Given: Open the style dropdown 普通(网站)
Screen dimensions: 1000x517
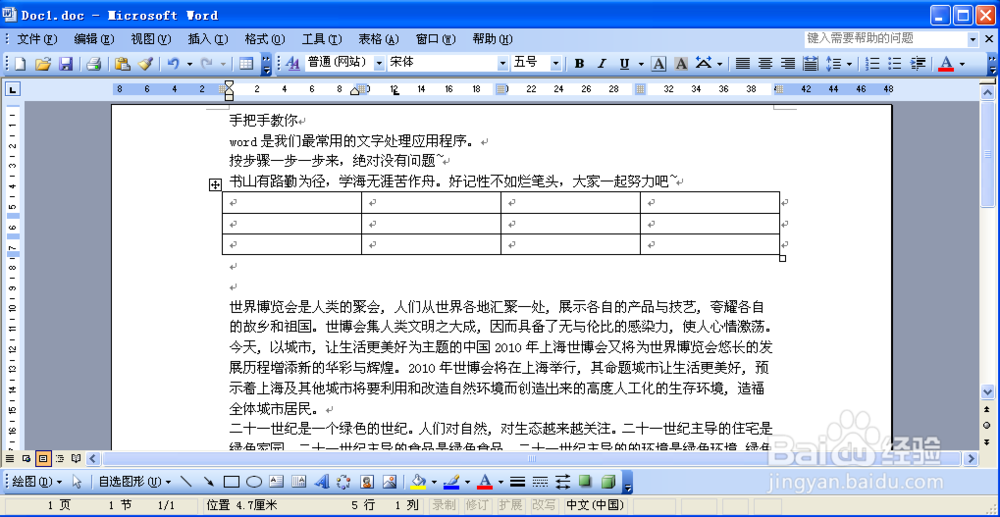Looking at the screenshot, I should pos(379,64).
